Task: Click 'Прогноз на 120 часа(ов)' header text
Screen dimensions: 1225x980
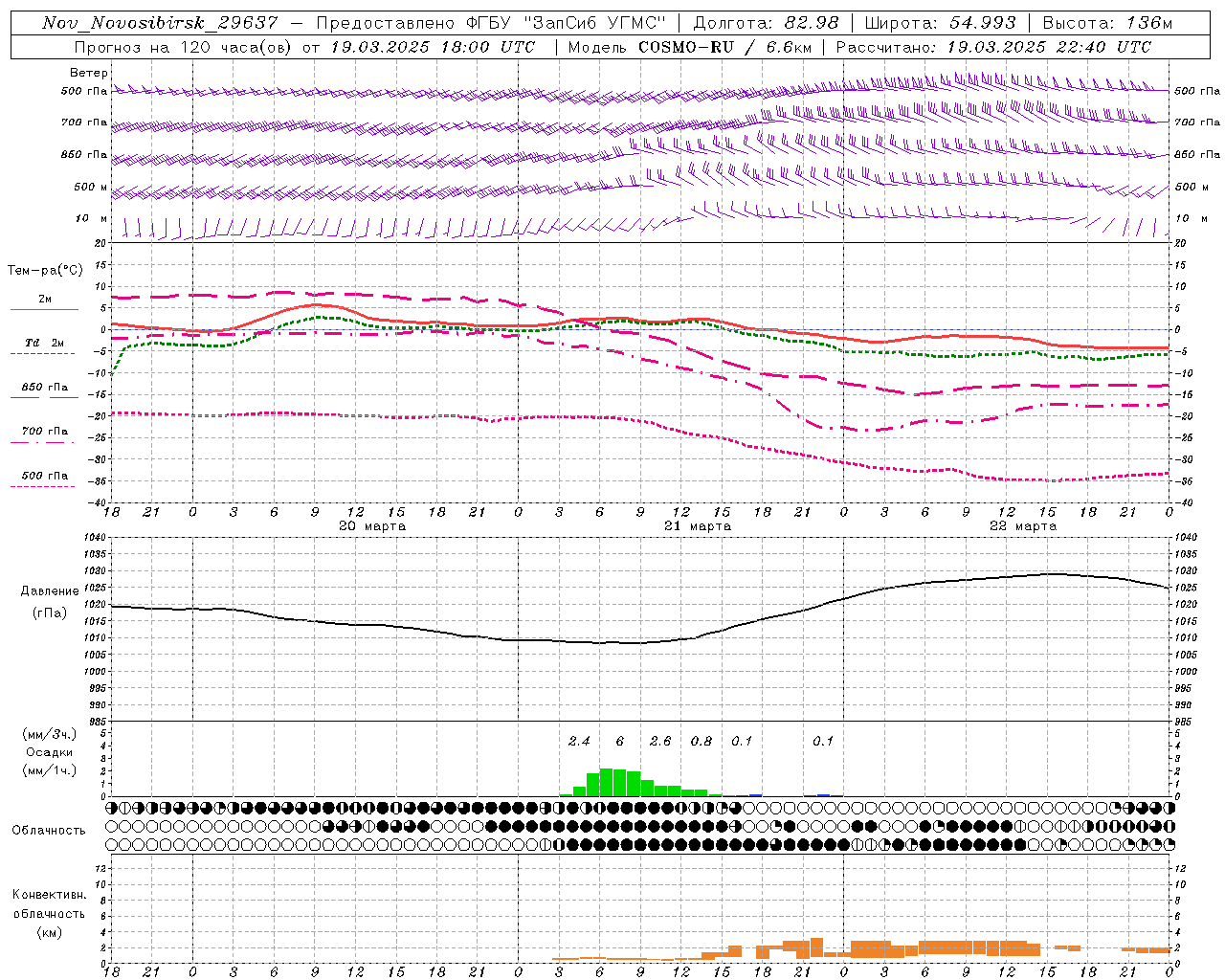Action: [185, 47]
